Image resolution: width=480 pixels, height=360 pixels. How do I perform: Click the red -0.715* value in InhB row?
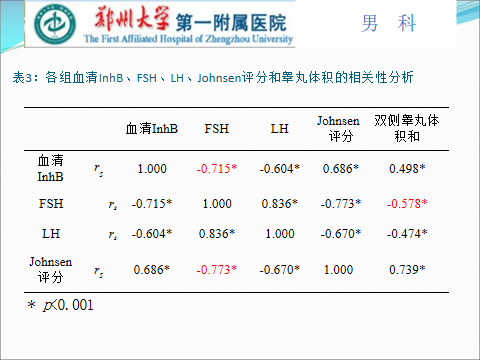[217, 169]
